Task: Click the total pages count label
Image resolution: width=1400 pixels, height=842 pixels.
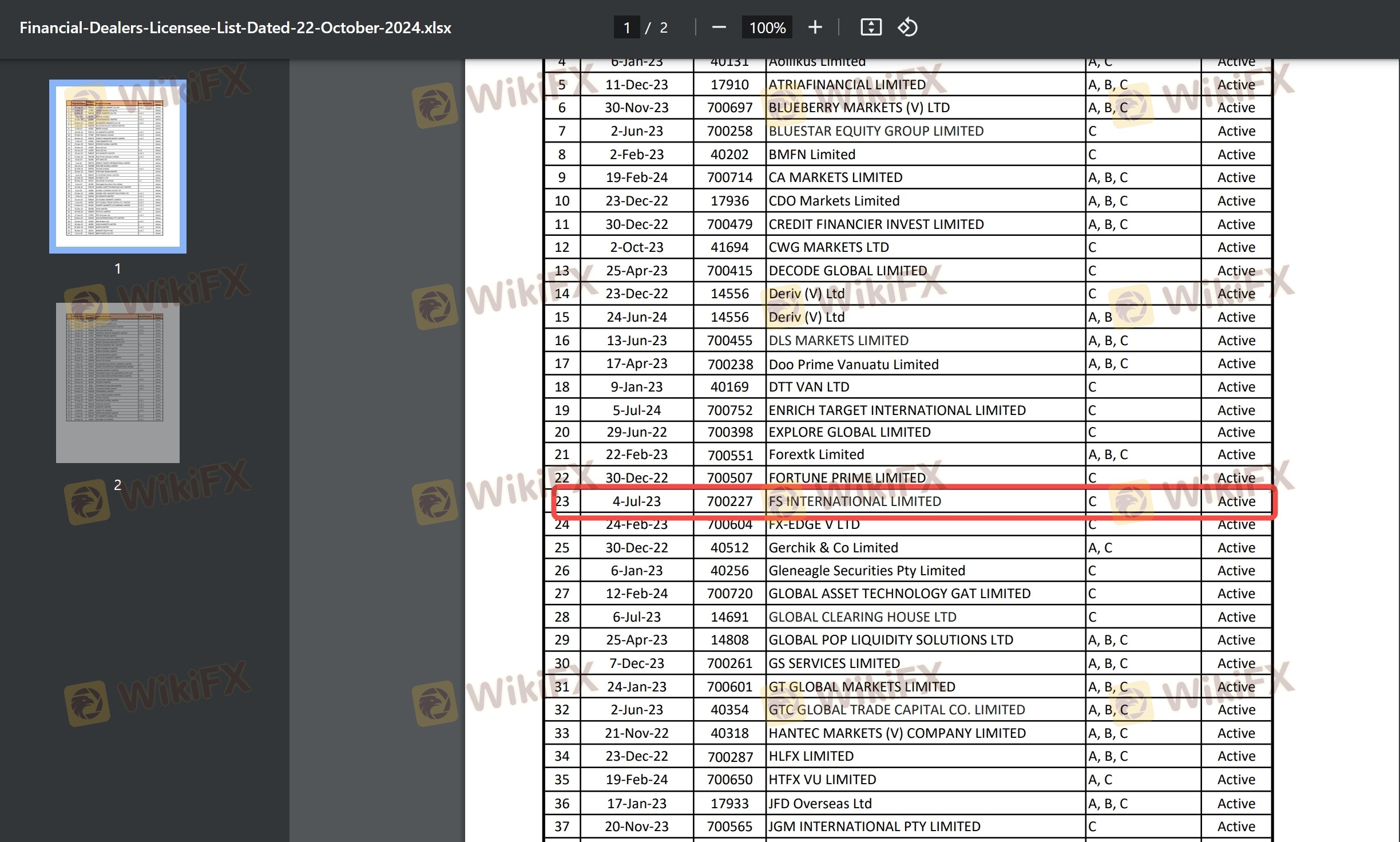Action: point(664,27)
